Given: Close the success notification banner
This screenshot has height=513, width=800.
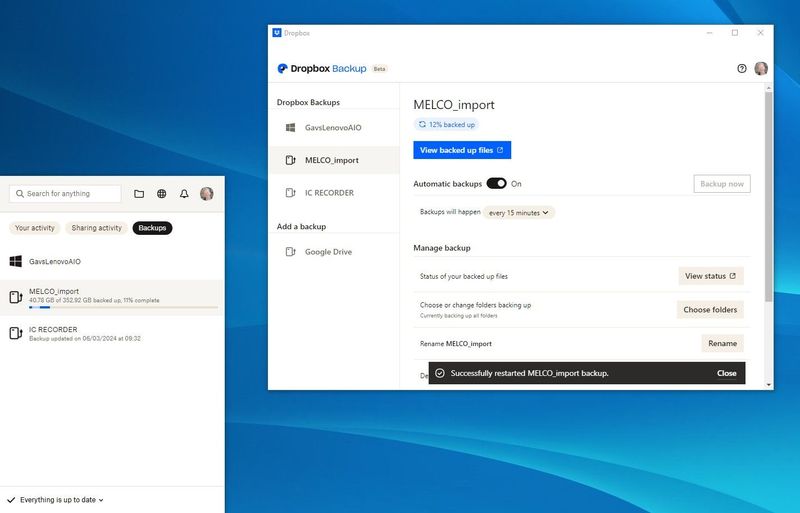Looking at the screenshot, I should pos(727,373).
